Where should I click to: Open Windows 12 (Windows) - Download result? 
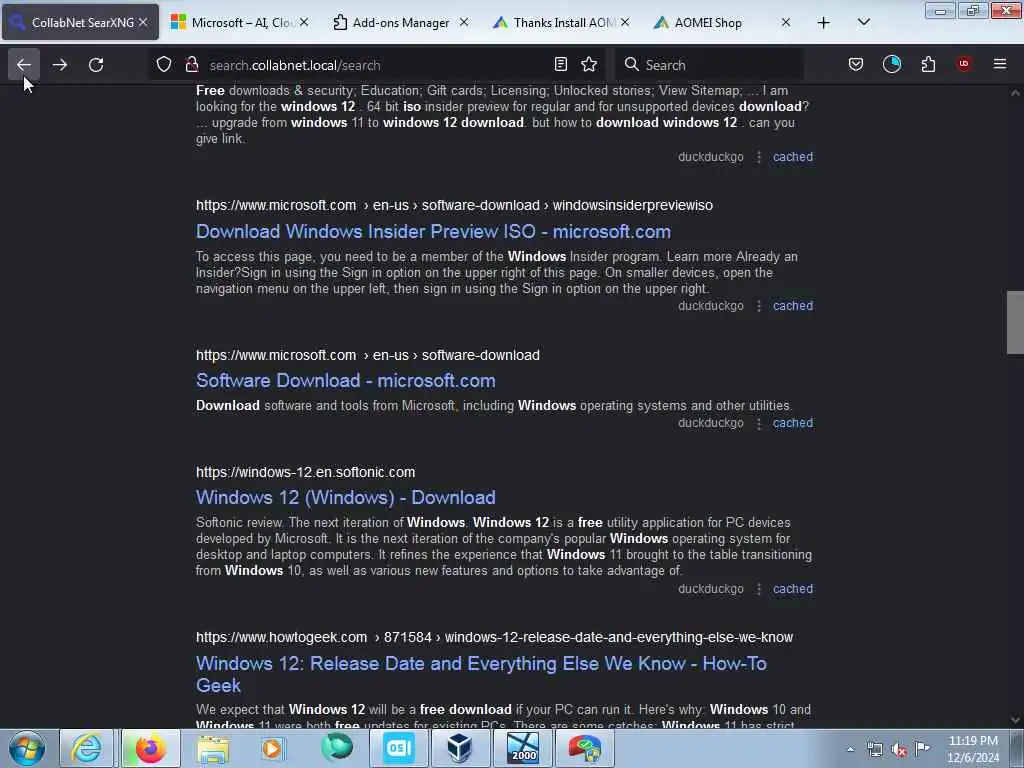click(x=345, y=497)
